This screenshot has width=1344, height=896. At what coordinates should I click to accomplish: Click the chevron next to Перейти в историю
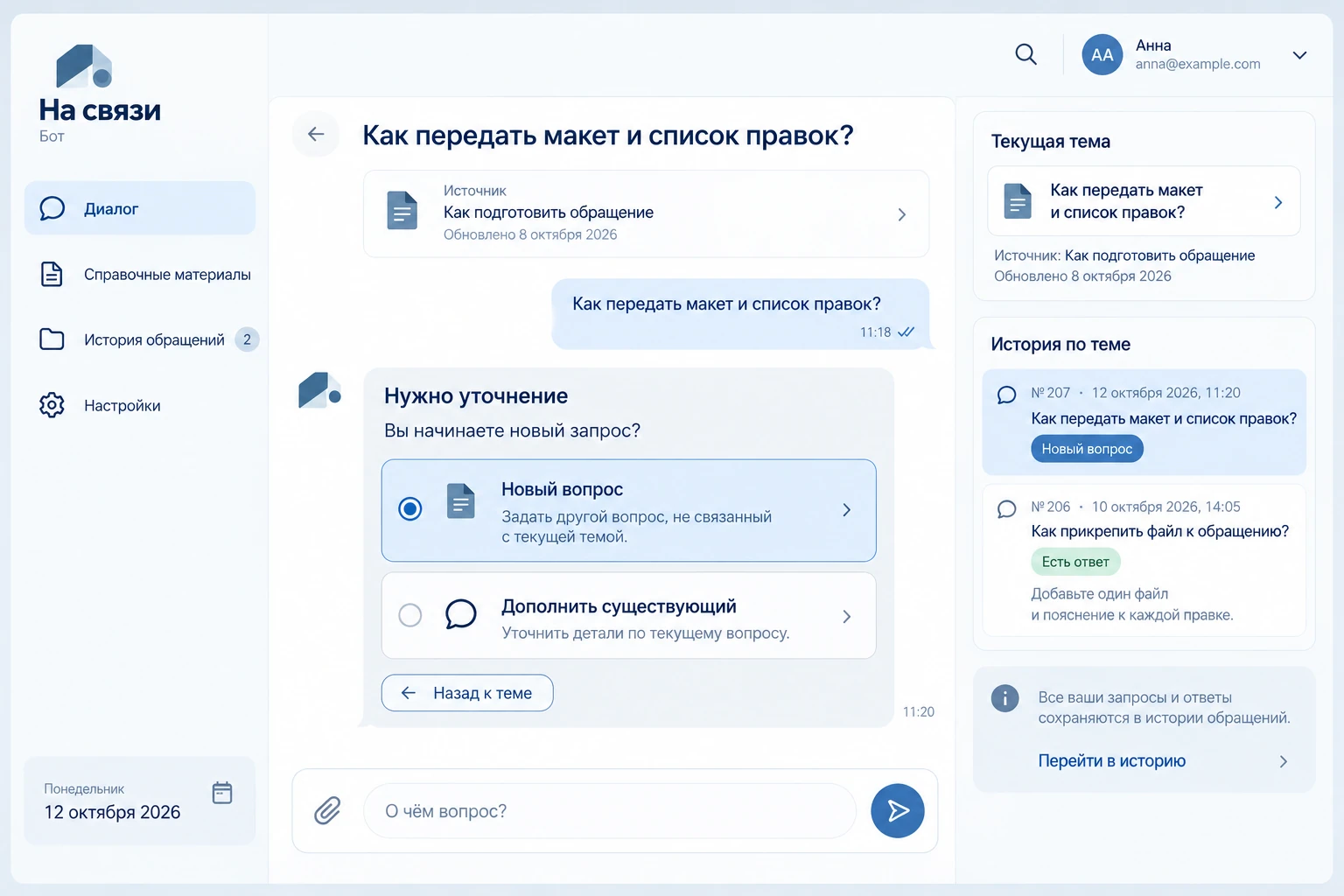point(1284,761)
